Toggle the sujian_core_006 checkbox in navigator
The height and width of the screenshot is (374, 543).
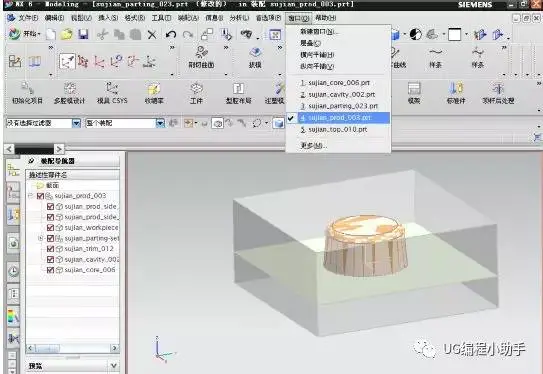(50, 270)
